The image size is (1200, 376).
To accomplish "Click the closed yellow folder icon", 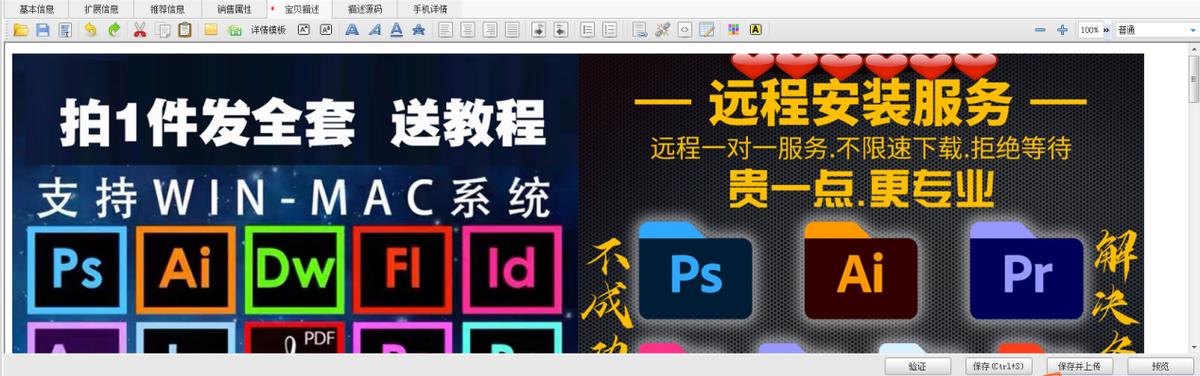I will tap(211, 30).
